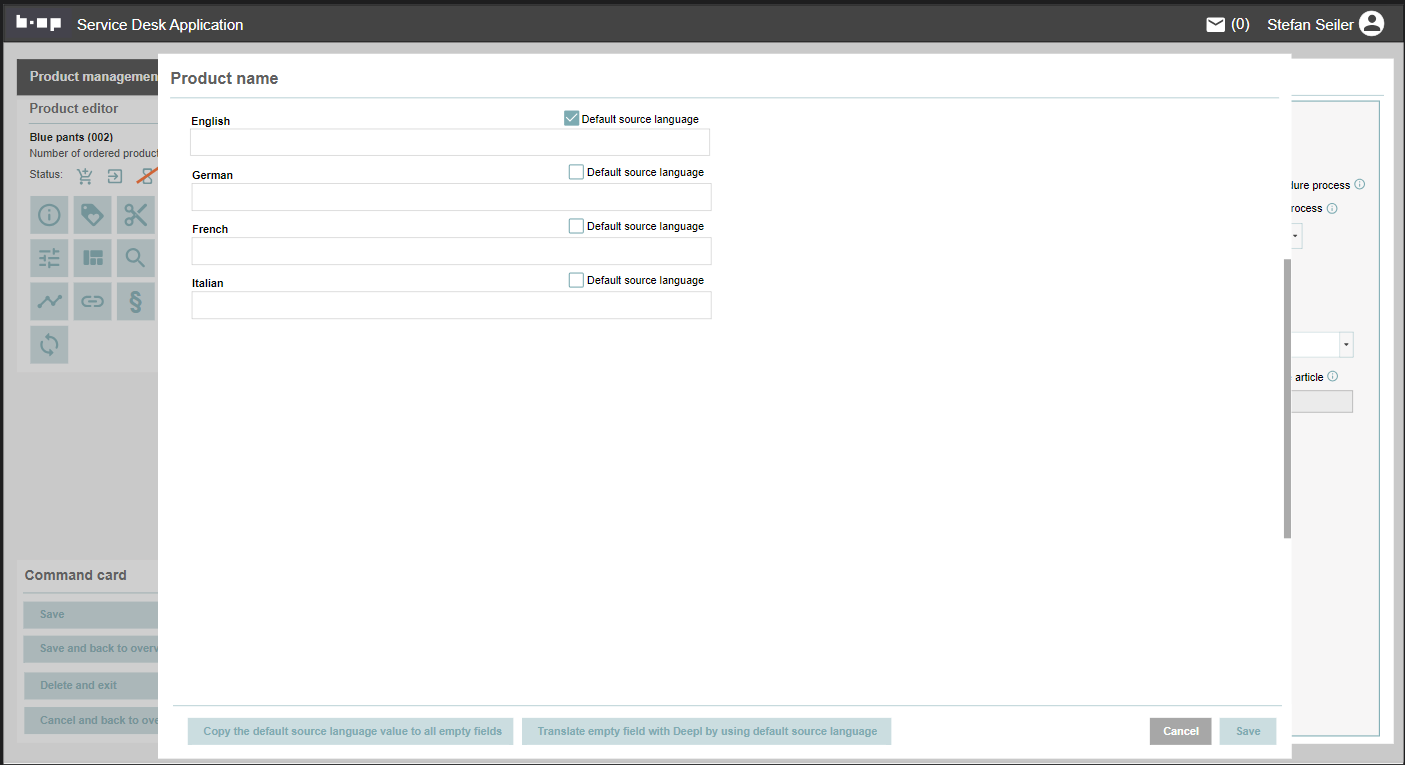
Task: Click Cancel in the Product name dialog
Action: click(1180, 731)
